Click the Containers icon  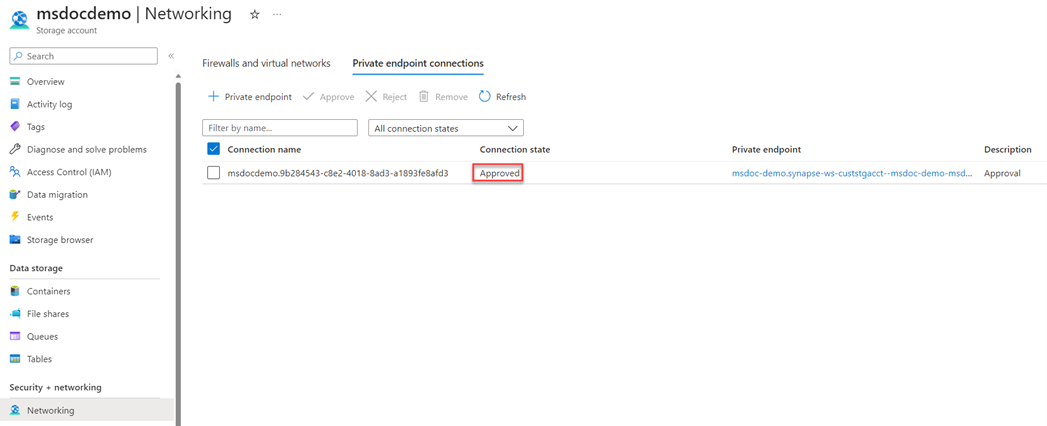[x=15, y=291]
